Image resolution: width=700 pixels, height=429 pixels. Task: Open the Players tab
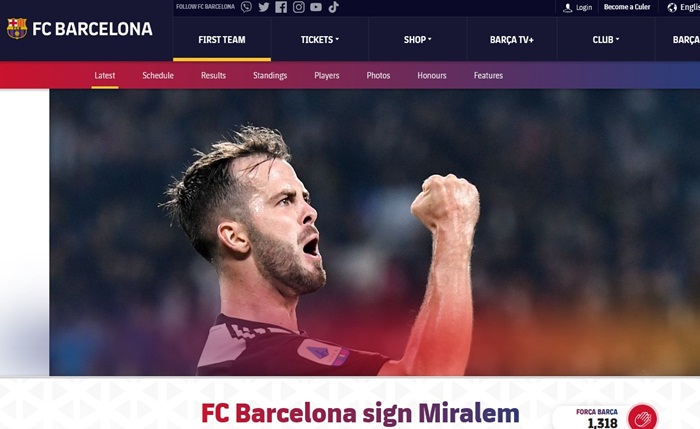point(327,75)
